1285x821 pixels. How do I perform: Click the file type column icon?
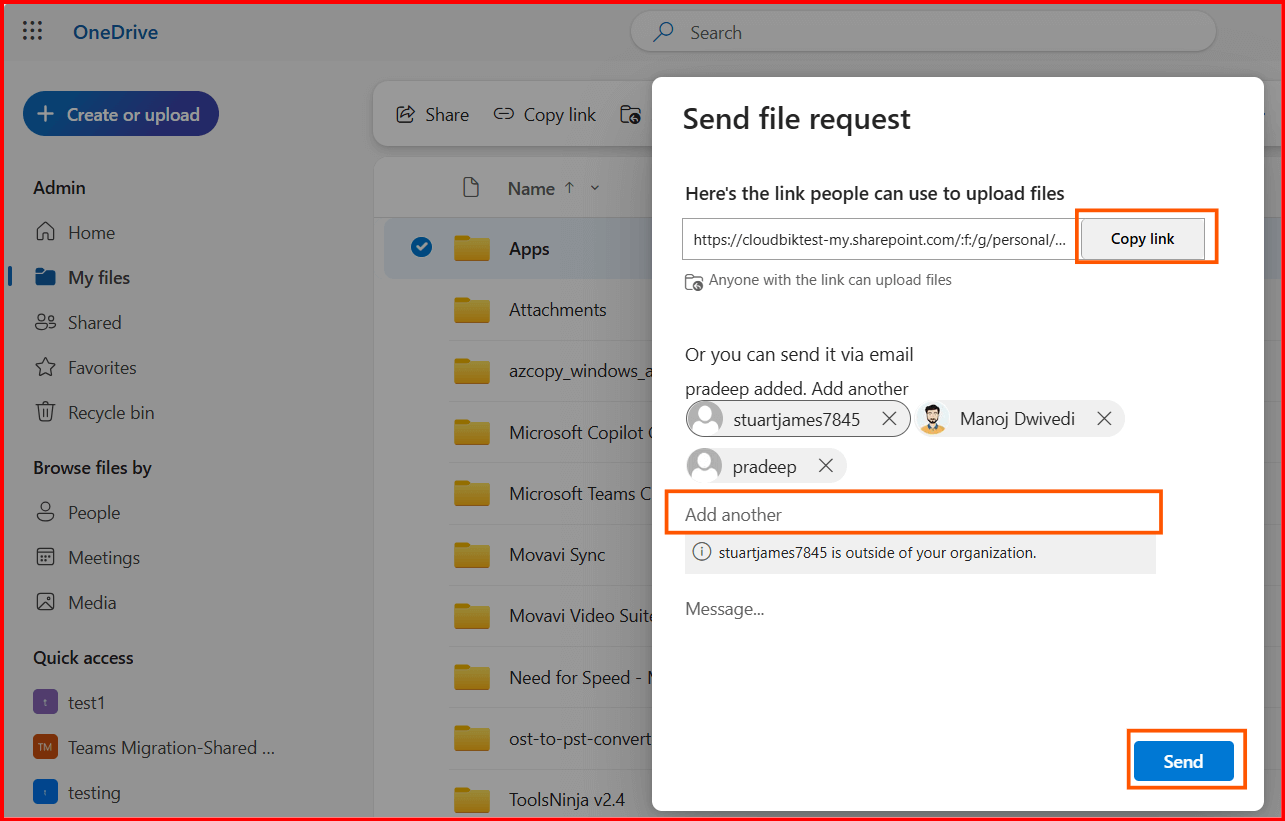coord(470,187)
